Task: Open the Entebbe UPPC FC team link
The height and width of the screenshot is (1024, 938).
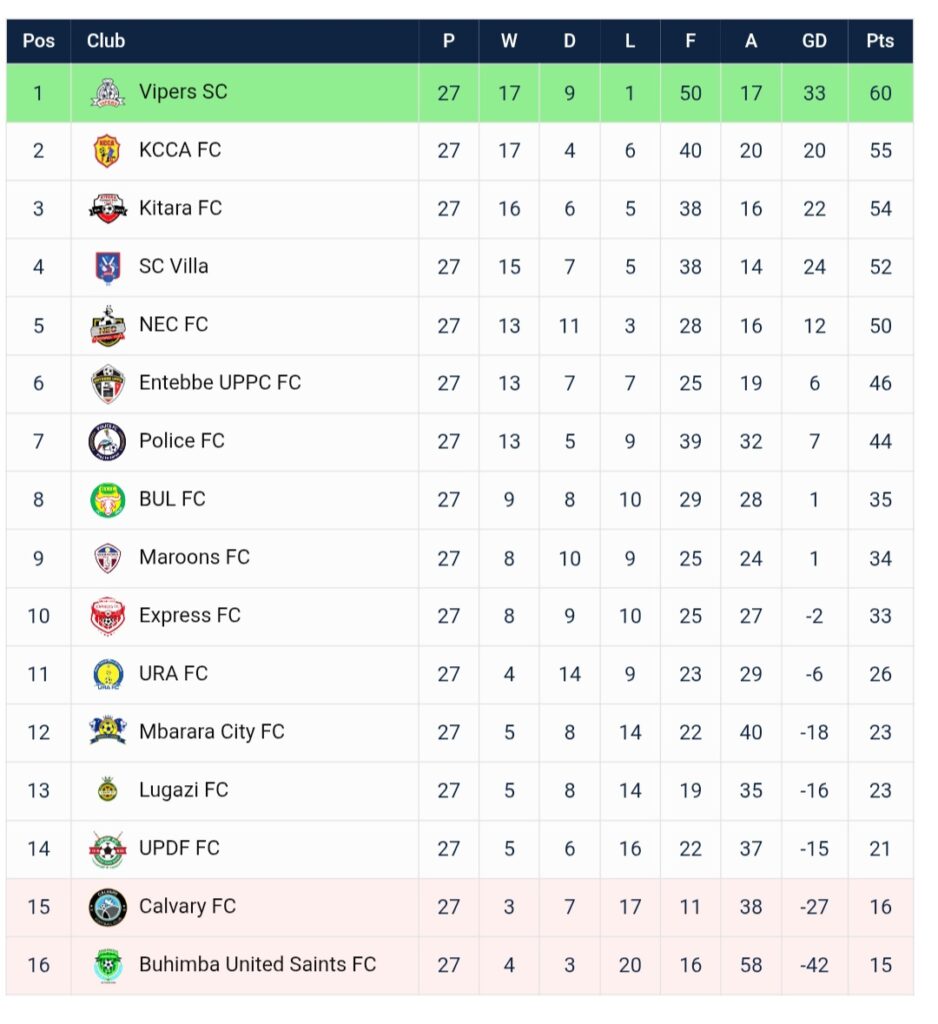Action: [x=220, y=382]
